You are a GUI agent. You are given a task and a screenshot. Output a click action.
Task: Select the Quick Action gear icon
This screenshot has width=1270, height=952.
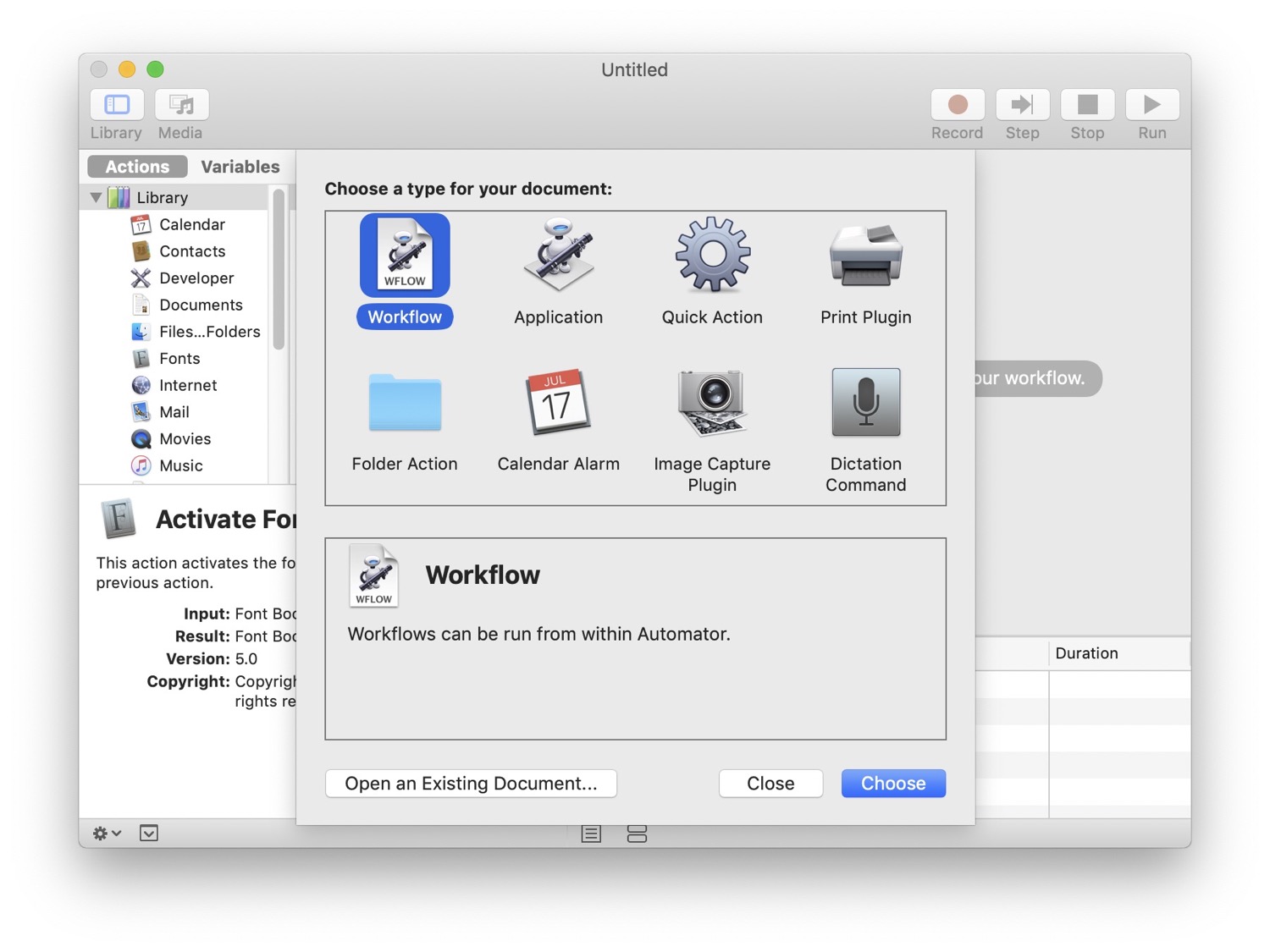pos(713,255)
